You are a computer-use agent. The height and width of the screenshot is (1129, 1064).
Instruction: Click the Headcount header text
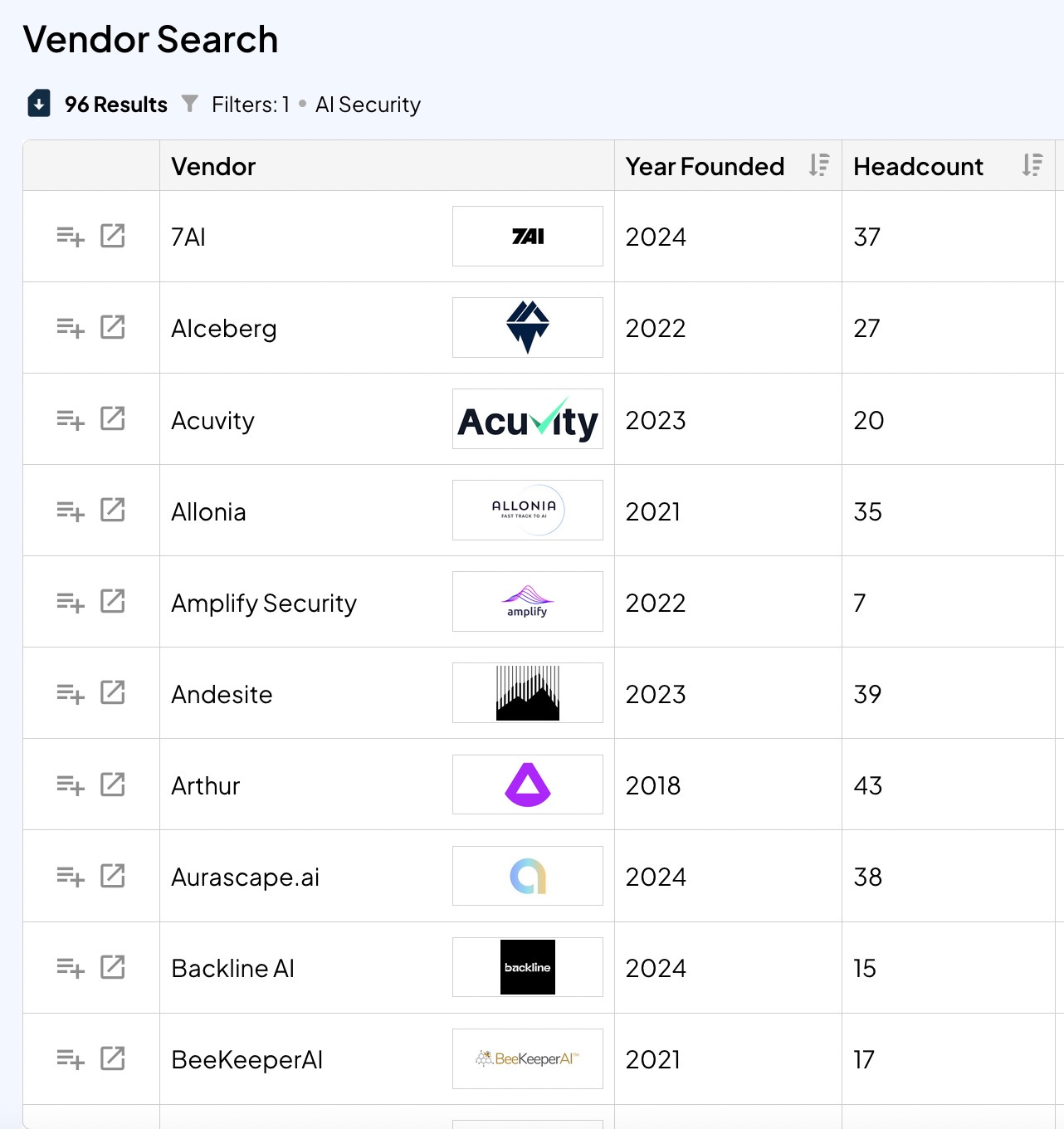tap(918, 166)
